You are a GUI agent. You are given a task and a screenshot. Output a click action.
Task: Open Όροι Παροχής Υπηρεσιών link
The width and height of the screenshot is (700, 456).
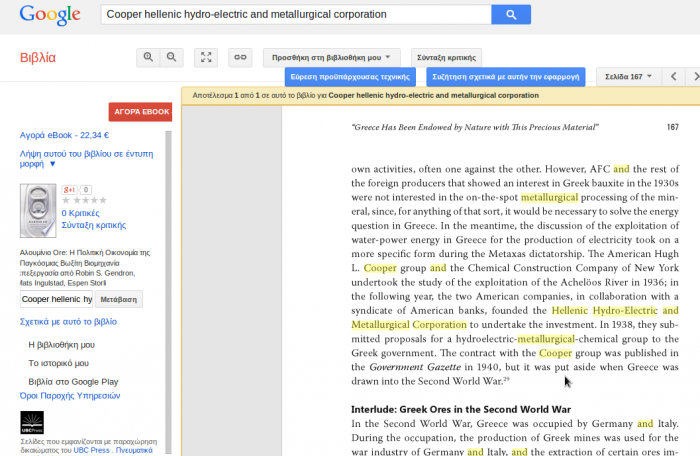click(70, 396)
